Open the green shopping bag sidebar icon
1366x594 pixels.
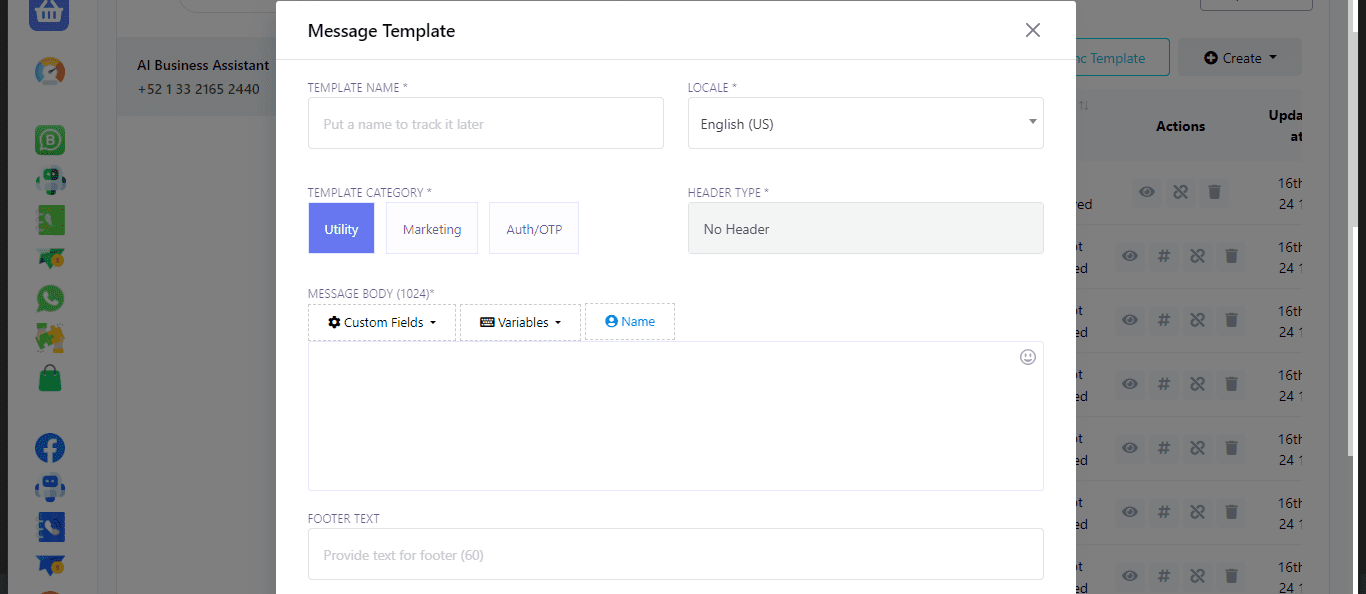click(49, 378)
